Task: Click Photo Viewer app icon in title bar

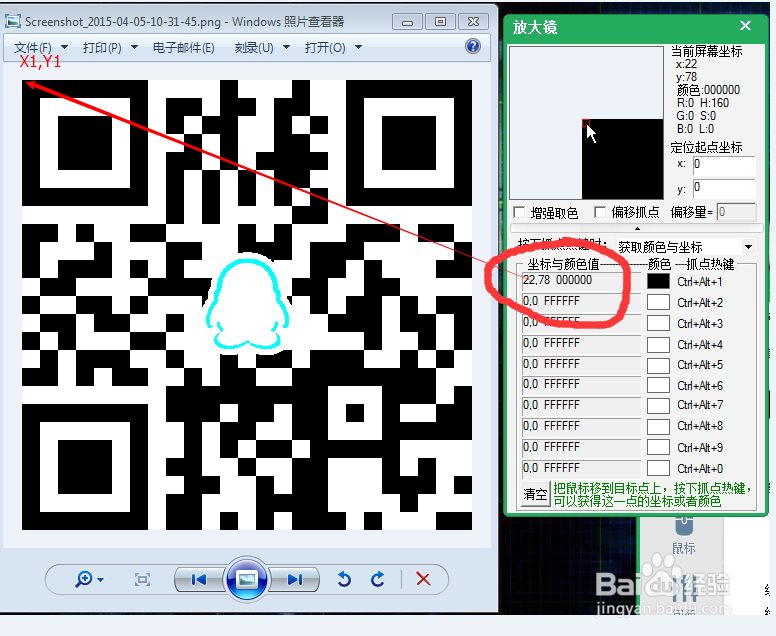Action: click(12, 21)
